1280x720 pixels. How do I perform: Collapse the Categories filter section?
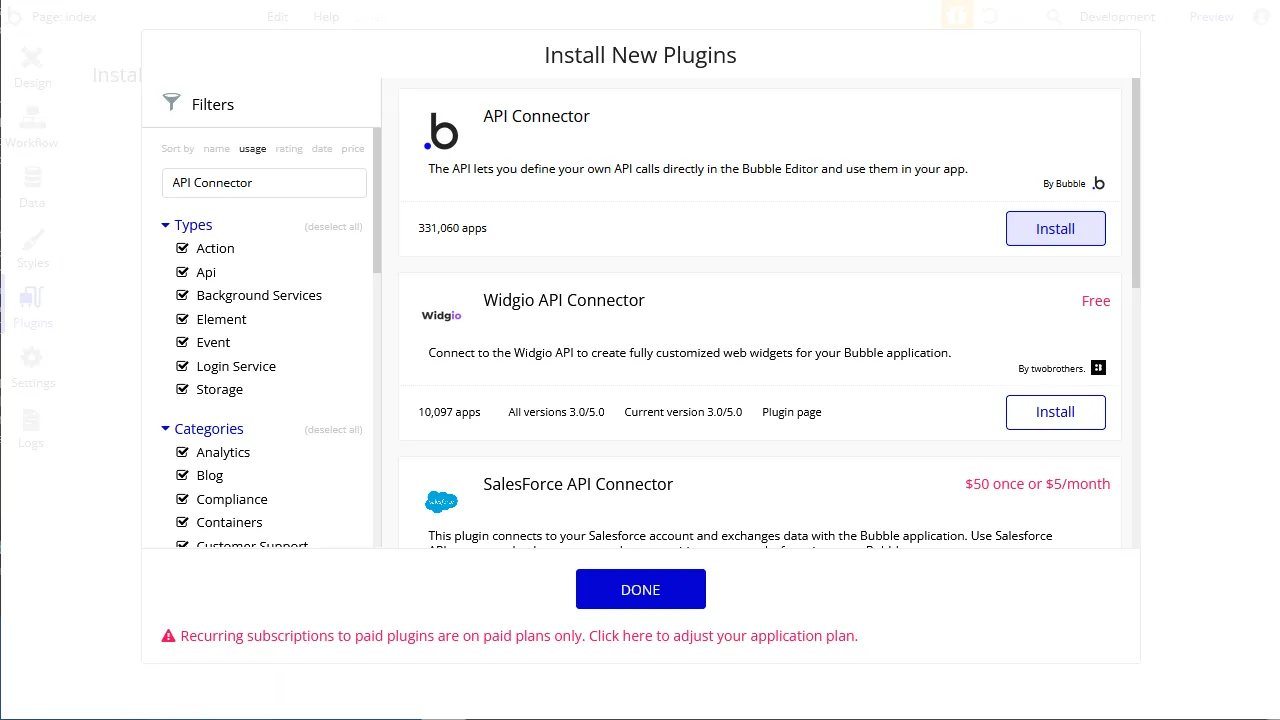[165, 428]
